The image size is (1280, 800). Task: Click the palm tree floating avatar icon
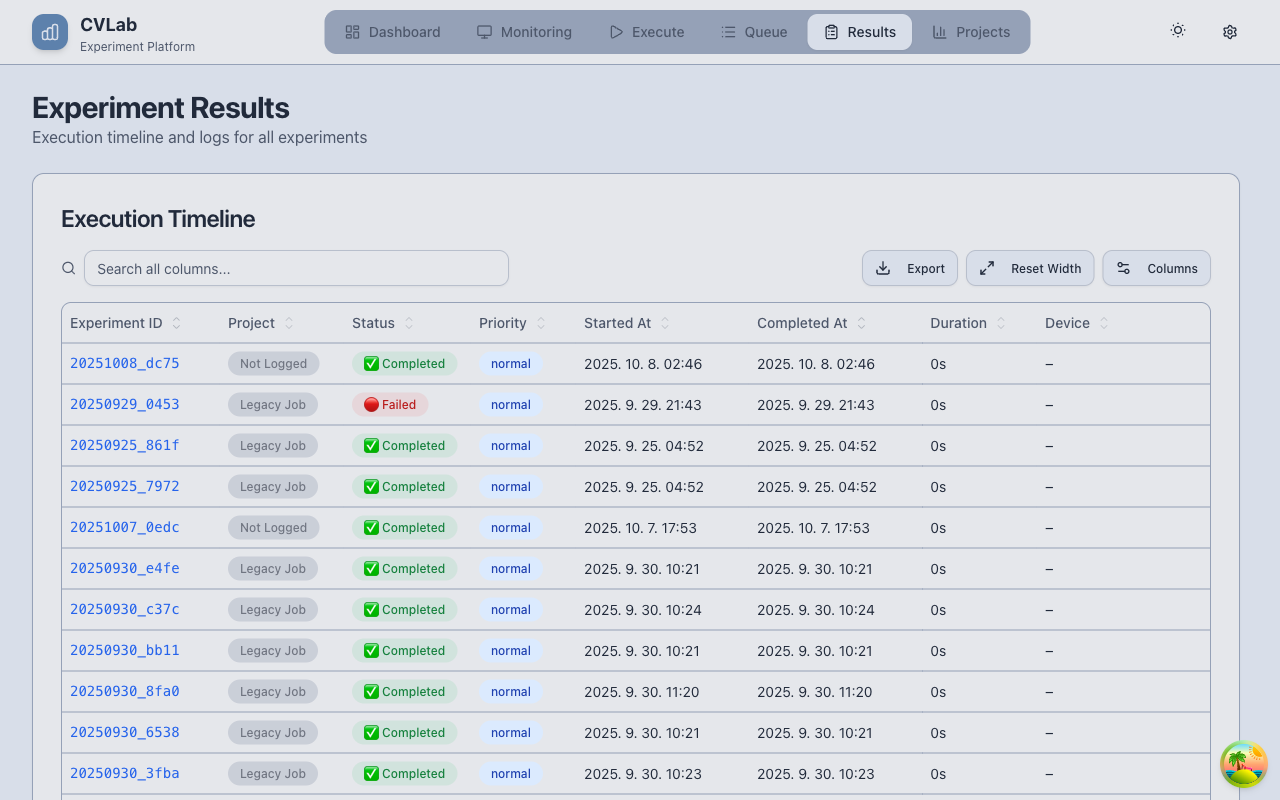pos(1244,765)
